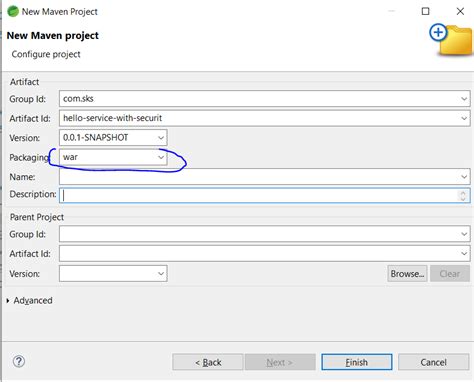Screen dimensions: 474x382
Task: Click the Clear button
Action: coord(450,274)
